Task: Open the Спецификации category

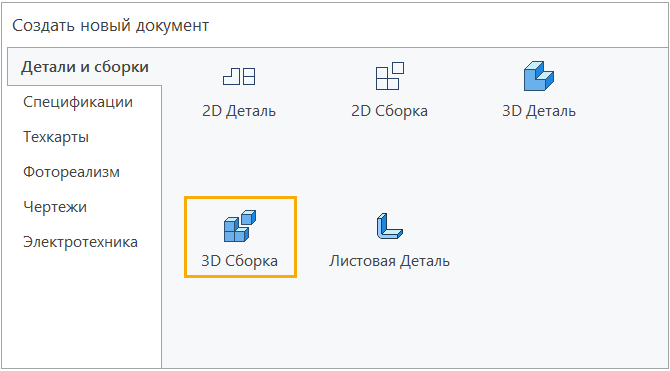Action: pyautogui.click(x=78, y=102)
